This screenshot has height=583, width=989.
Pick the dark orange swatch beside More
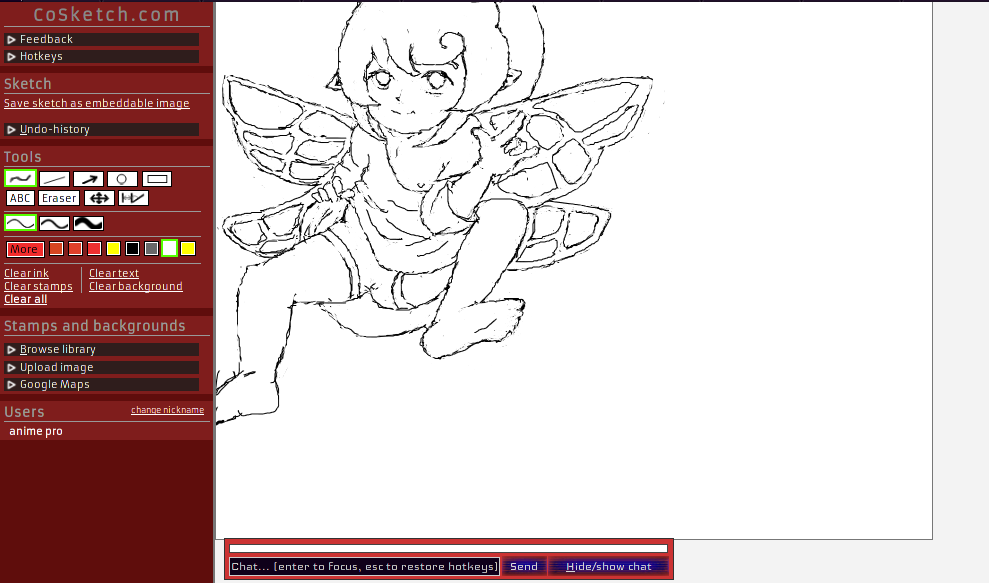click(56, 249)
